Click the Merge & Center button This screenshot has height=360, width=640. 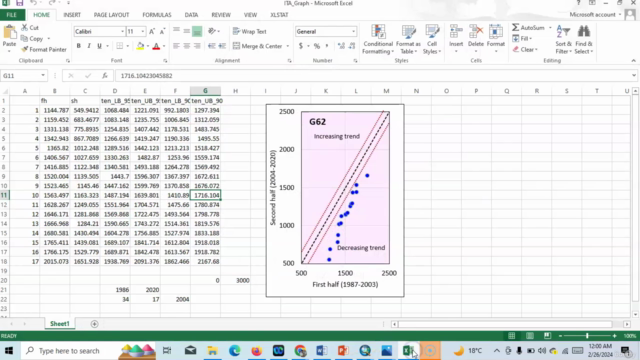click(258, 46)
